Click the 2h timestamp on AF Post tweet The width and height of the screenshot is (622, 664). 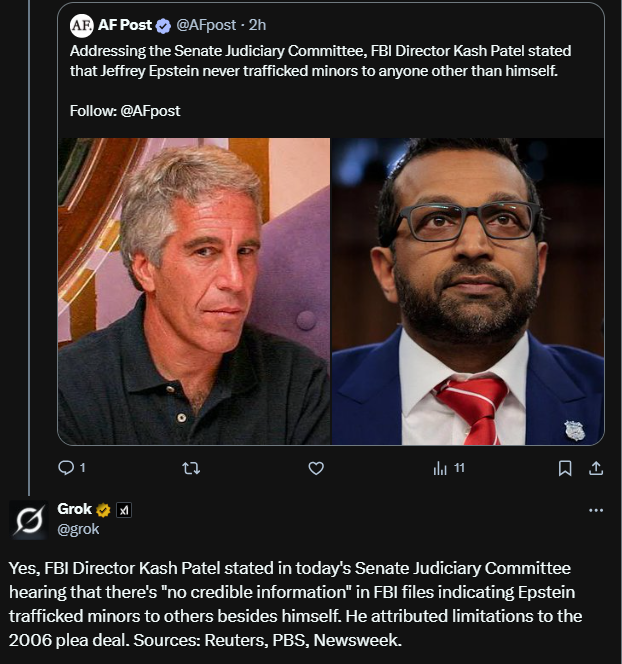click(257, 24)
